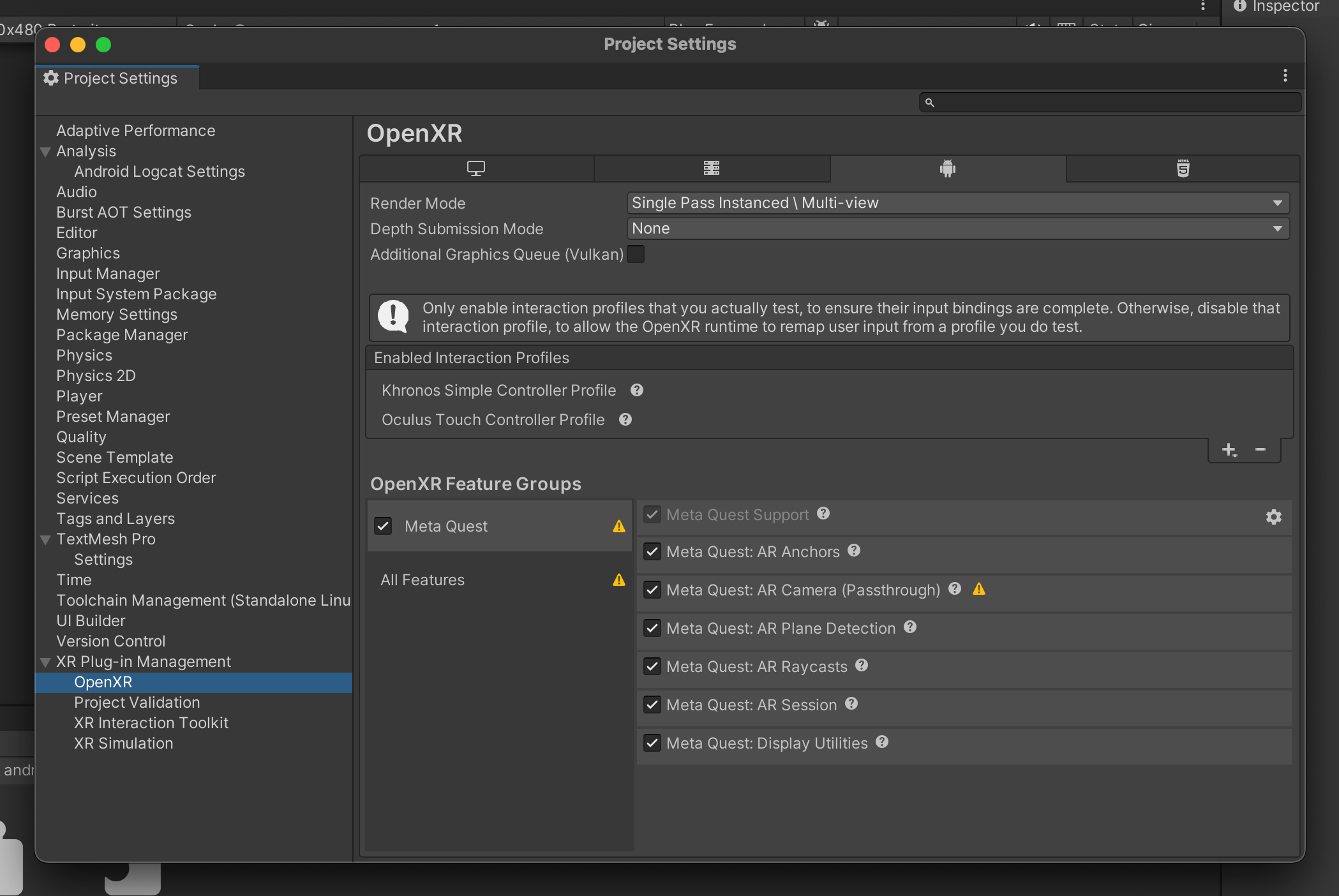Switch to the Android platform tab
This screenshot has height=896, width=1339.
(947, 168)
